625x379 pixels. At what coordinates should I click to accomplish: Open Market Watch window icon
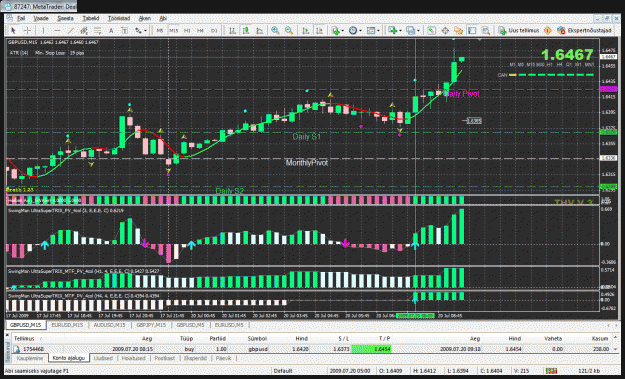(x=431, y=30)
